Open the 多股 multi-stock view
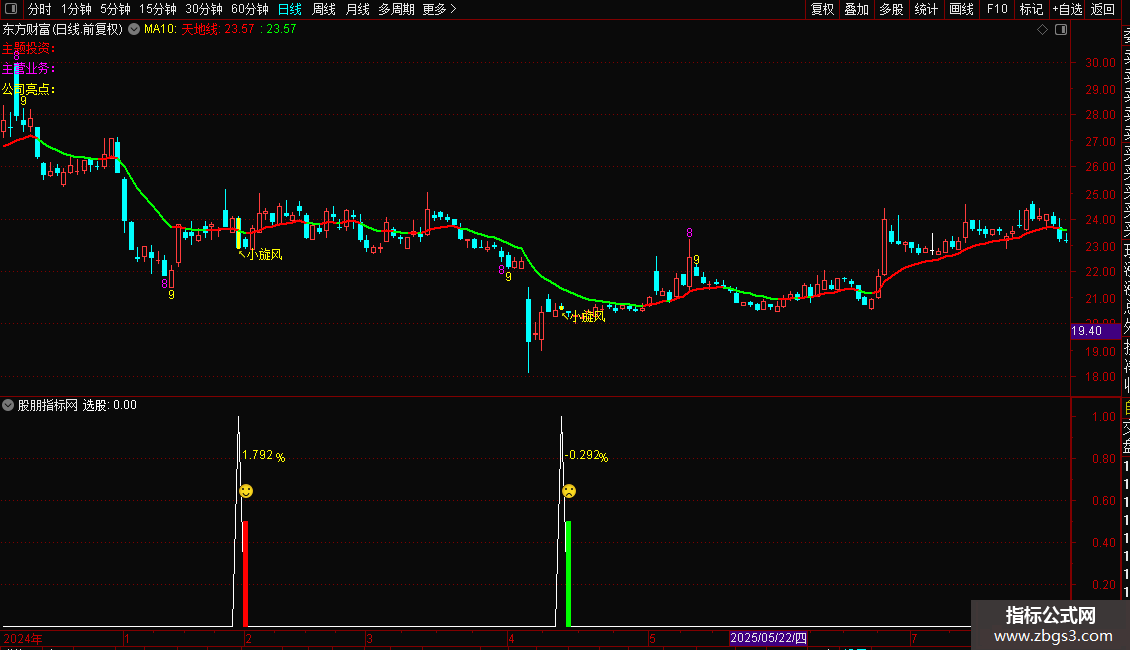The width and height of the screenshot is (1130, 650). click(x=891, y=9)
